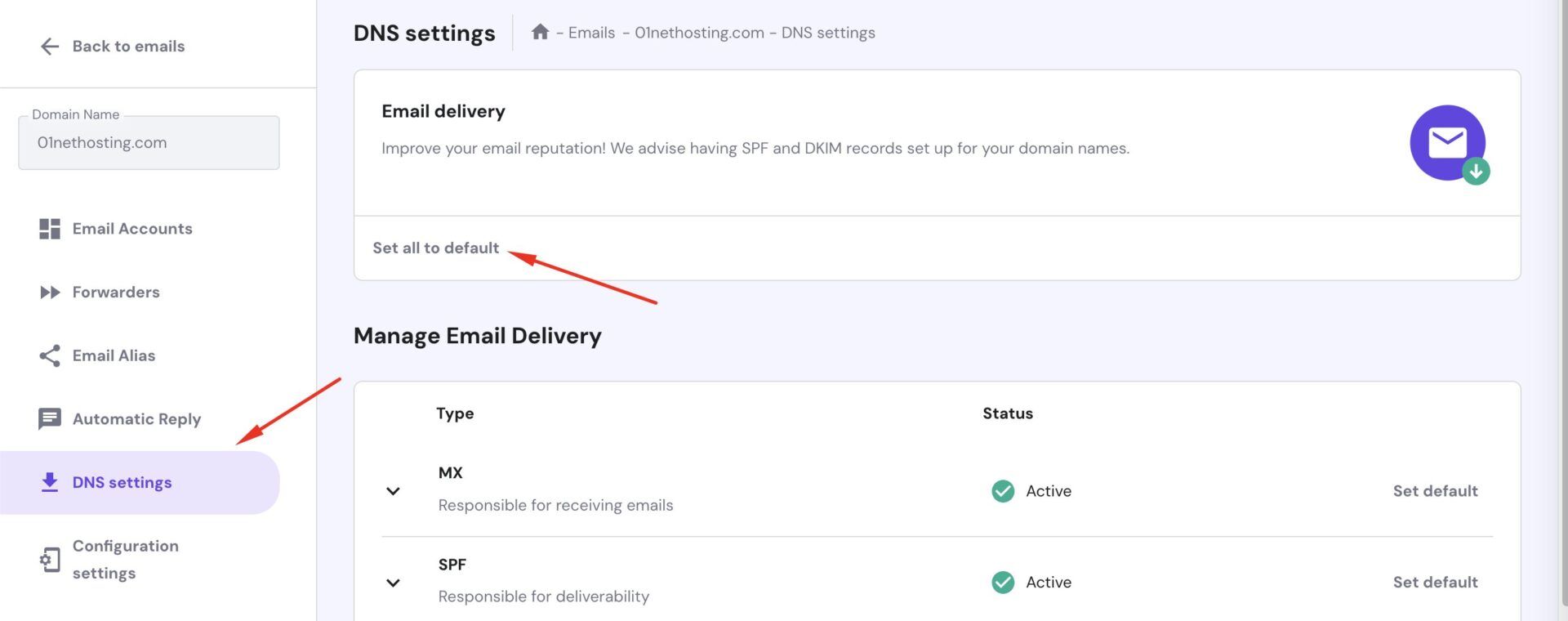The image size is (1568, 621).
Task: Select DNS settings in sidebar
Action: coord(140,482)
